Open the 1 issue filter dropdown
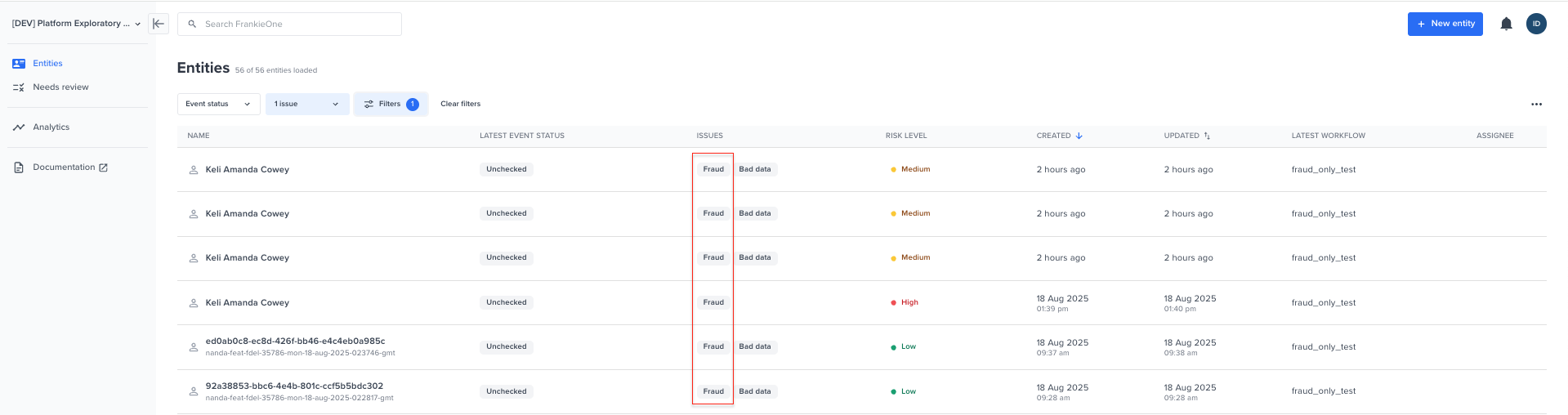This screenshot has width=1568, height=415. pyautogui.click(x=306, y=105)
